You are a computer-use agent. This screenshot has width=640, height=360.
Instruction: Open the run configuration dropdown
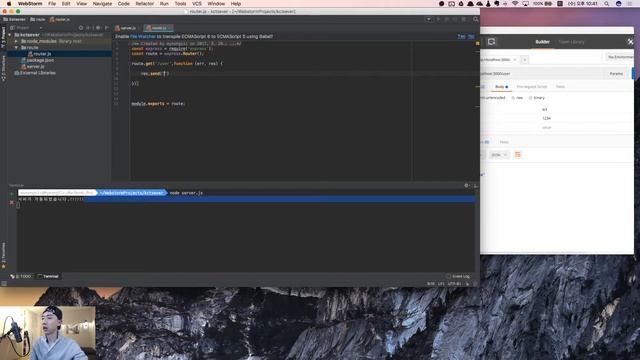(x=429, y=19)
